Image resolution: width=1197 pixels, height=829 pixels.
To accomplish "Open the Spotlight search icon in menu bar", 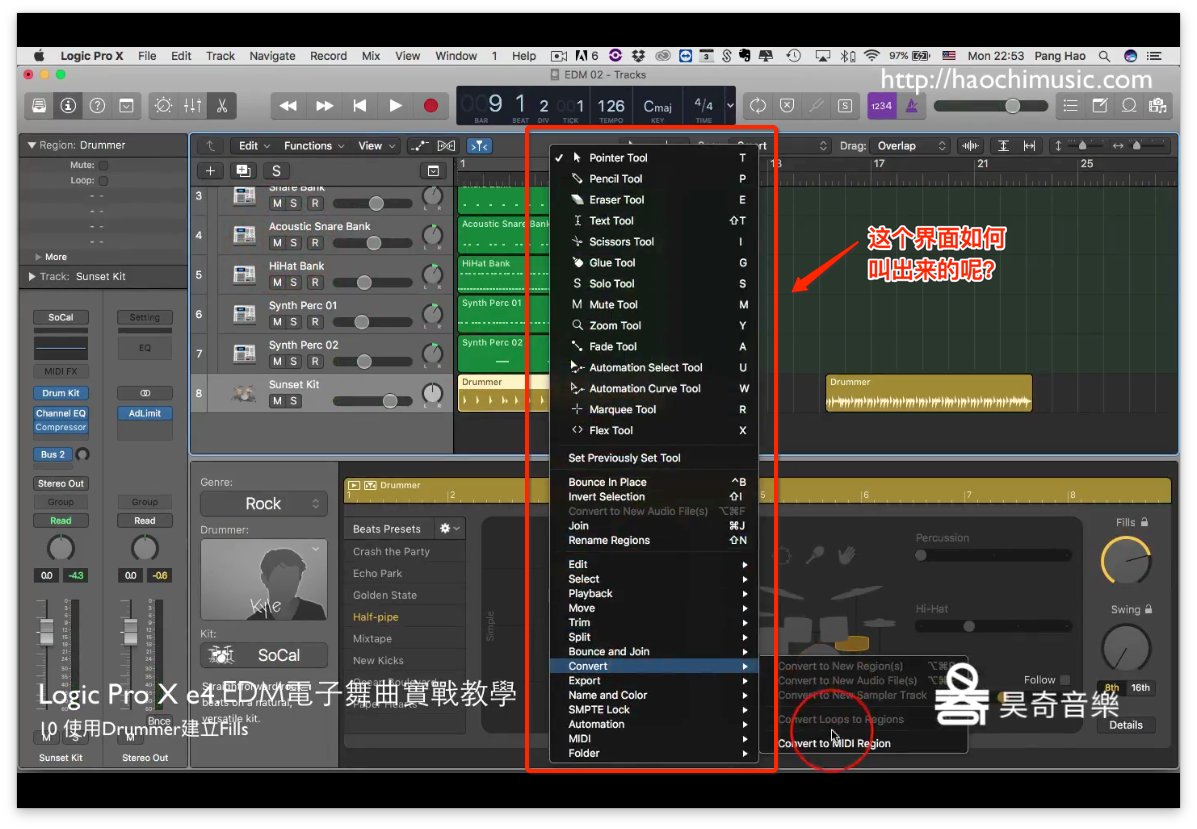I will point(1104,56).
